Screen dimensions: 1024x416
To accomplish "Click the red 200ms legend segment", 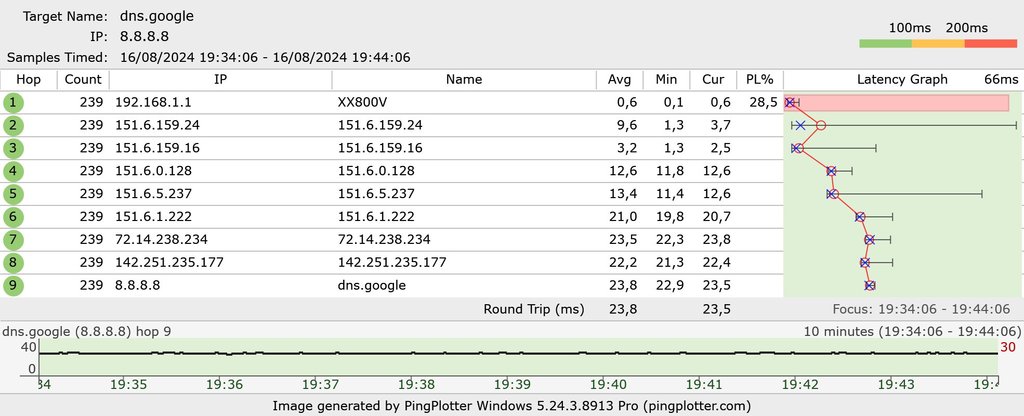I will [x=990, y=44].
